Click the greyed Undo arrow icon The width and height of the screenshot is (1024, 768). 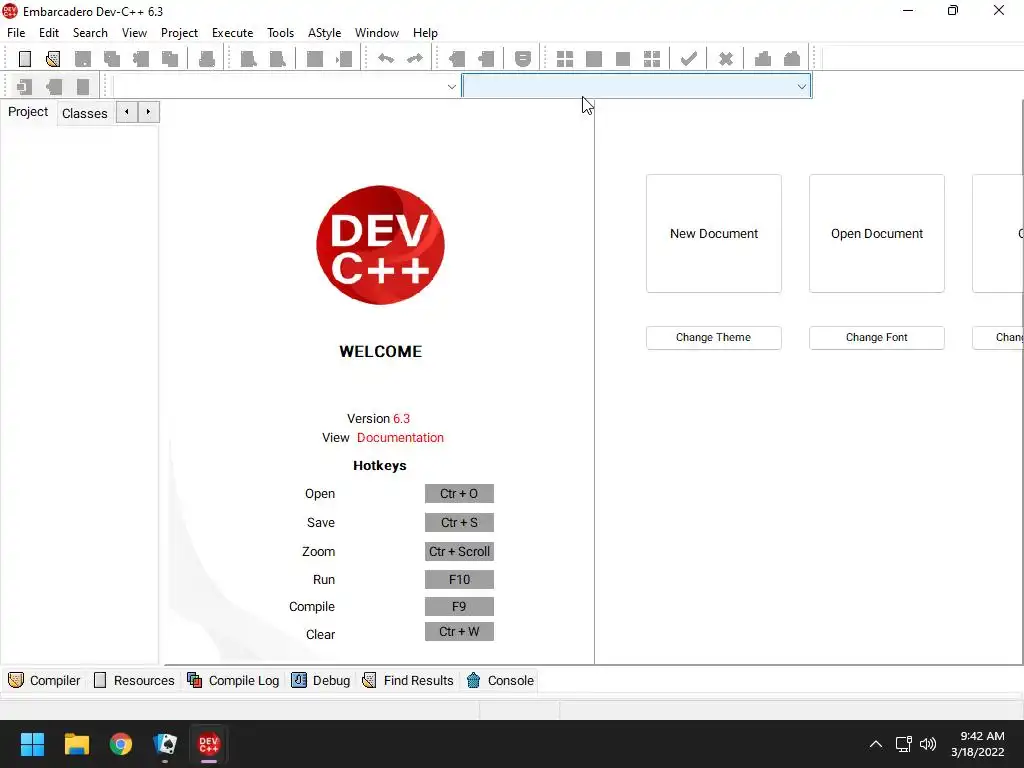pyautogui.click(x=386, y=59)
